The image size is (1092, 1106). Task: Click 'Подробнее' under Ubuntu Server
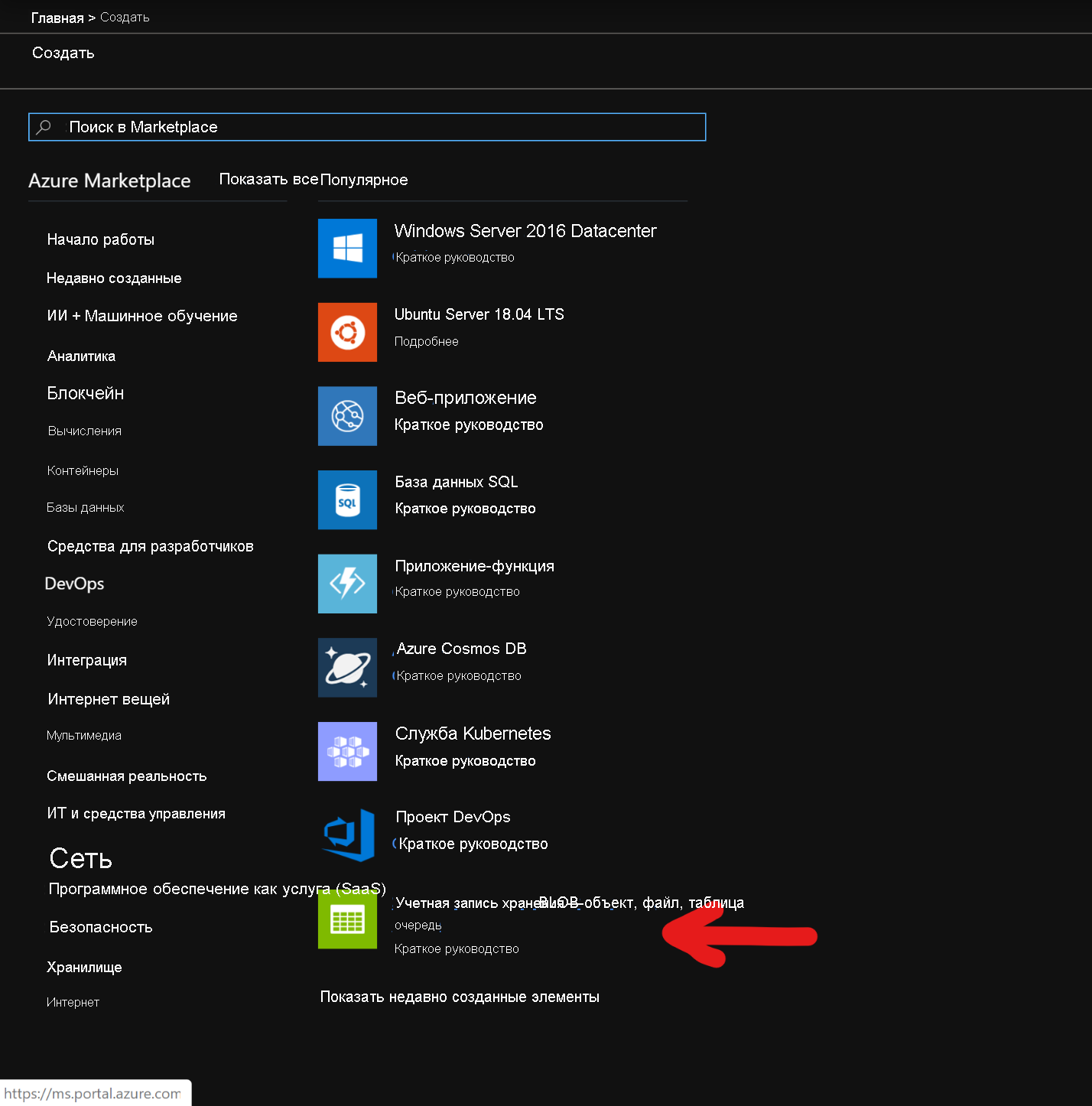pos(427,341)
